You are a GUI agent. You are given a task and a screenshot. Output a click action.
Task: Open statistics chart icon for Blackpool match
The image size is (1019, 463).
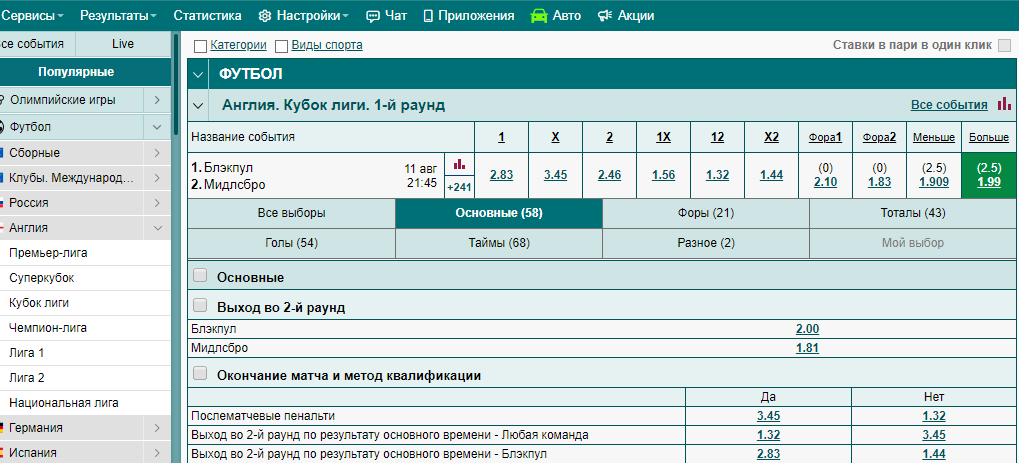coord(459,164)
